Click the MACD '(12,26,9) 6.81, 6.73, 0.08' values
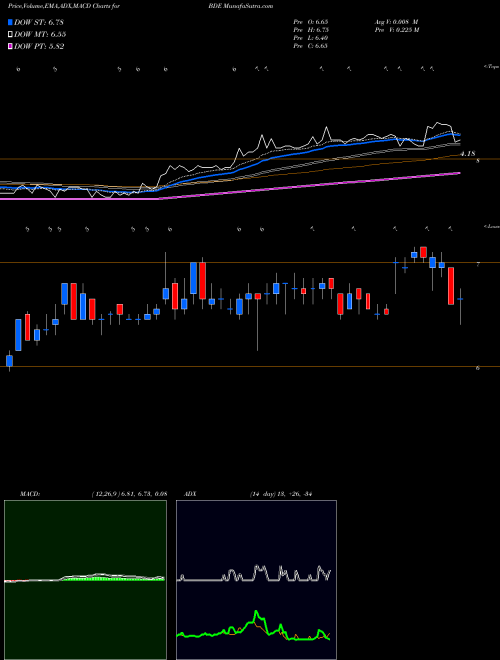This screenshot has height=660, width=500. click(129, 494)
